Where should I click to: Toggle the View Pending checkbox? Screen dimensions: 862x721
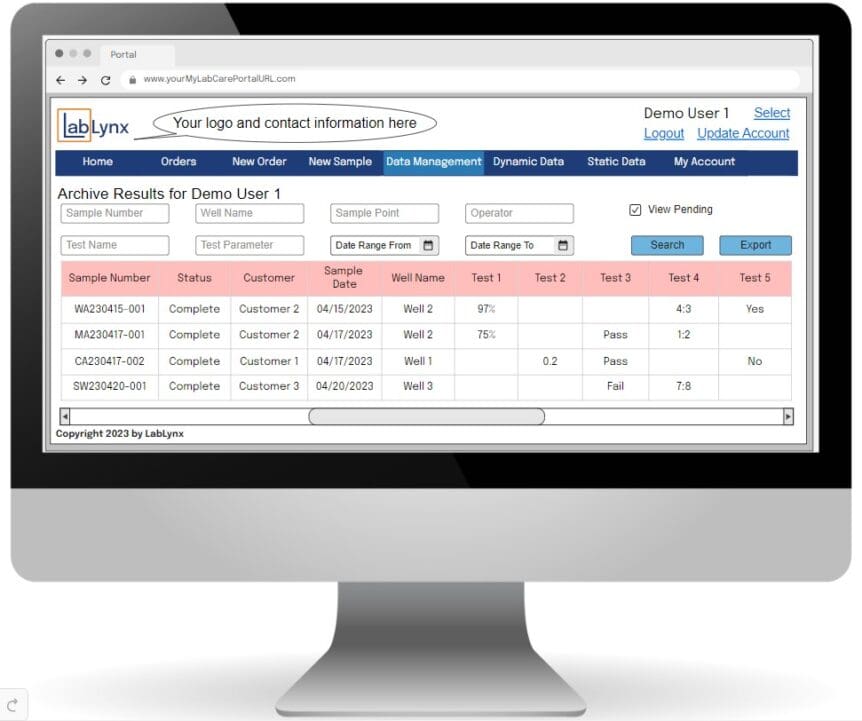pyautogui.click(x=635, y=209)
